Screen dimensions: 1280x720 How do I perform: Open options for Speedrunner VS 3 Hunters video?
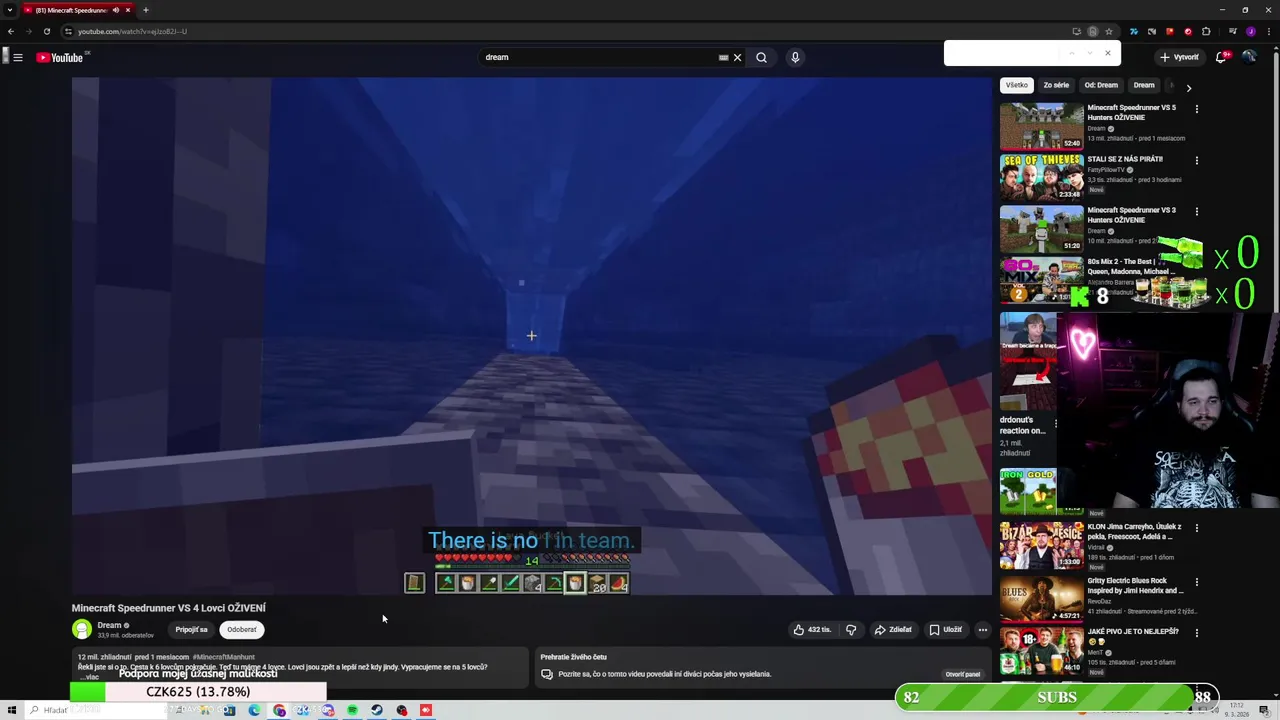[1197, 212]
